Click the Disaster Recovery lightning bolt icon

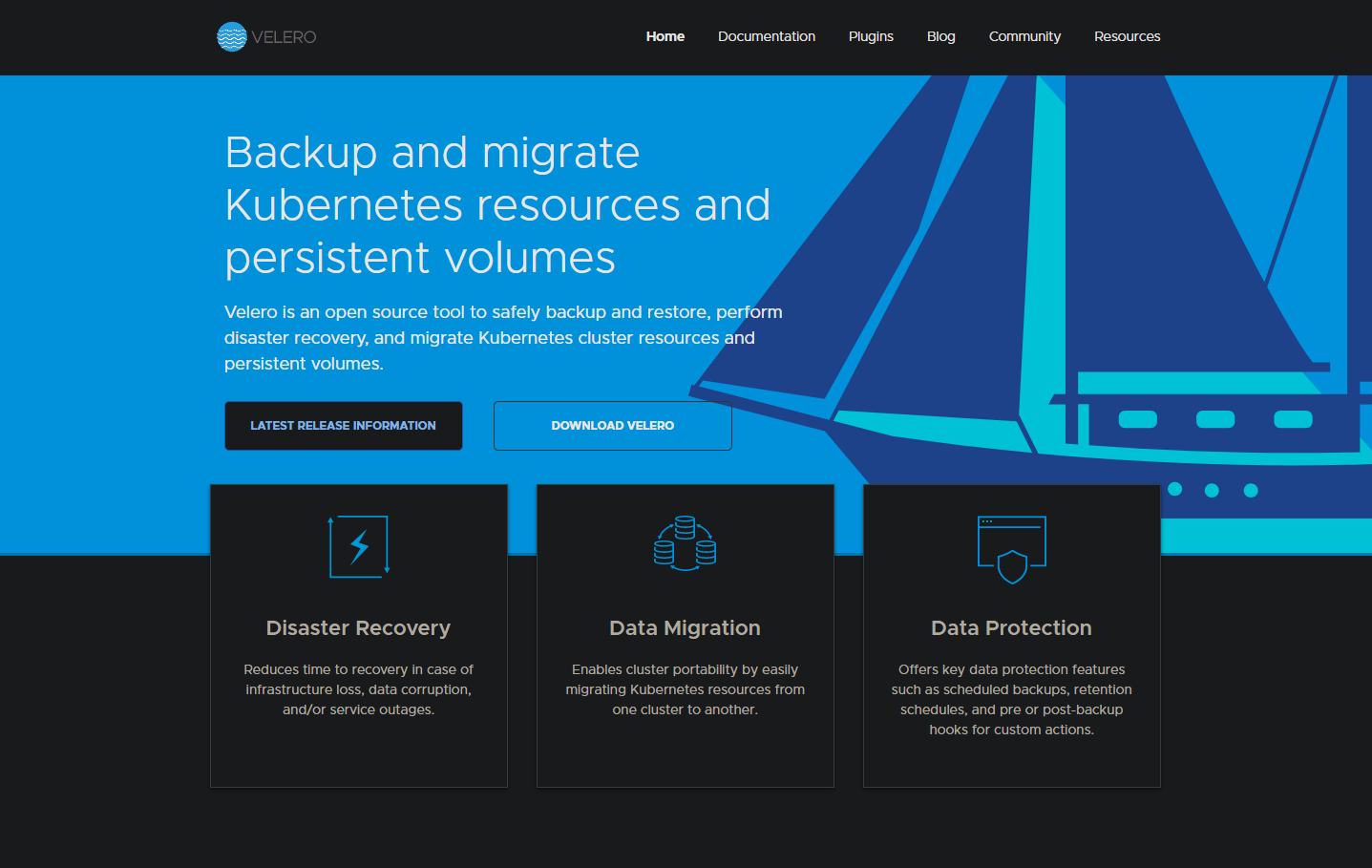359,547
